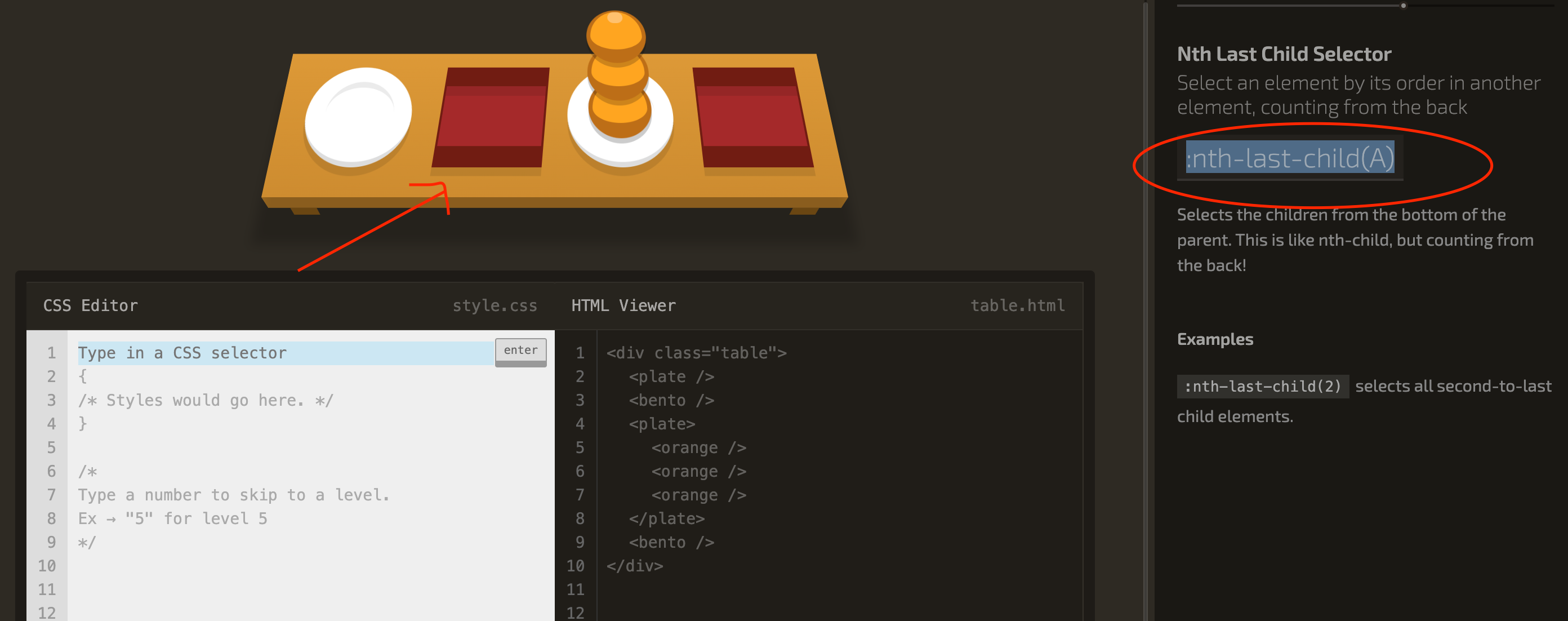Image resolution: width=1568 pixels, height=621 pixels.
Task: Click the '<plate />' line in HTML Viewer
Action: click(x=671, y=377)
